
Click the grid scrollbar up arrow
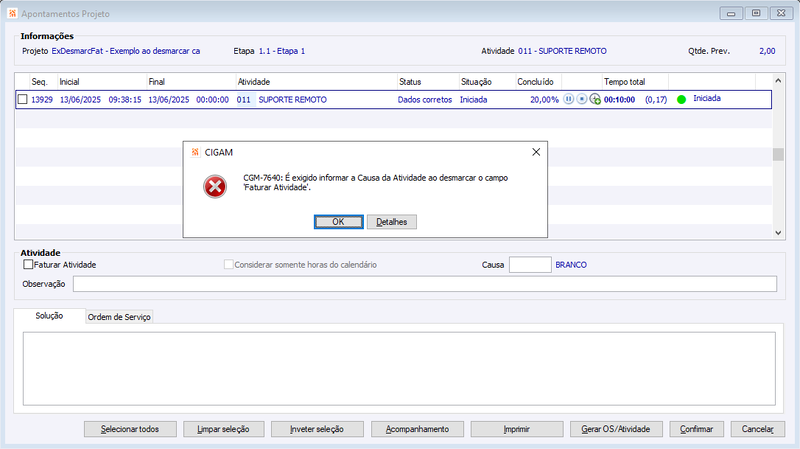(778, 81)
